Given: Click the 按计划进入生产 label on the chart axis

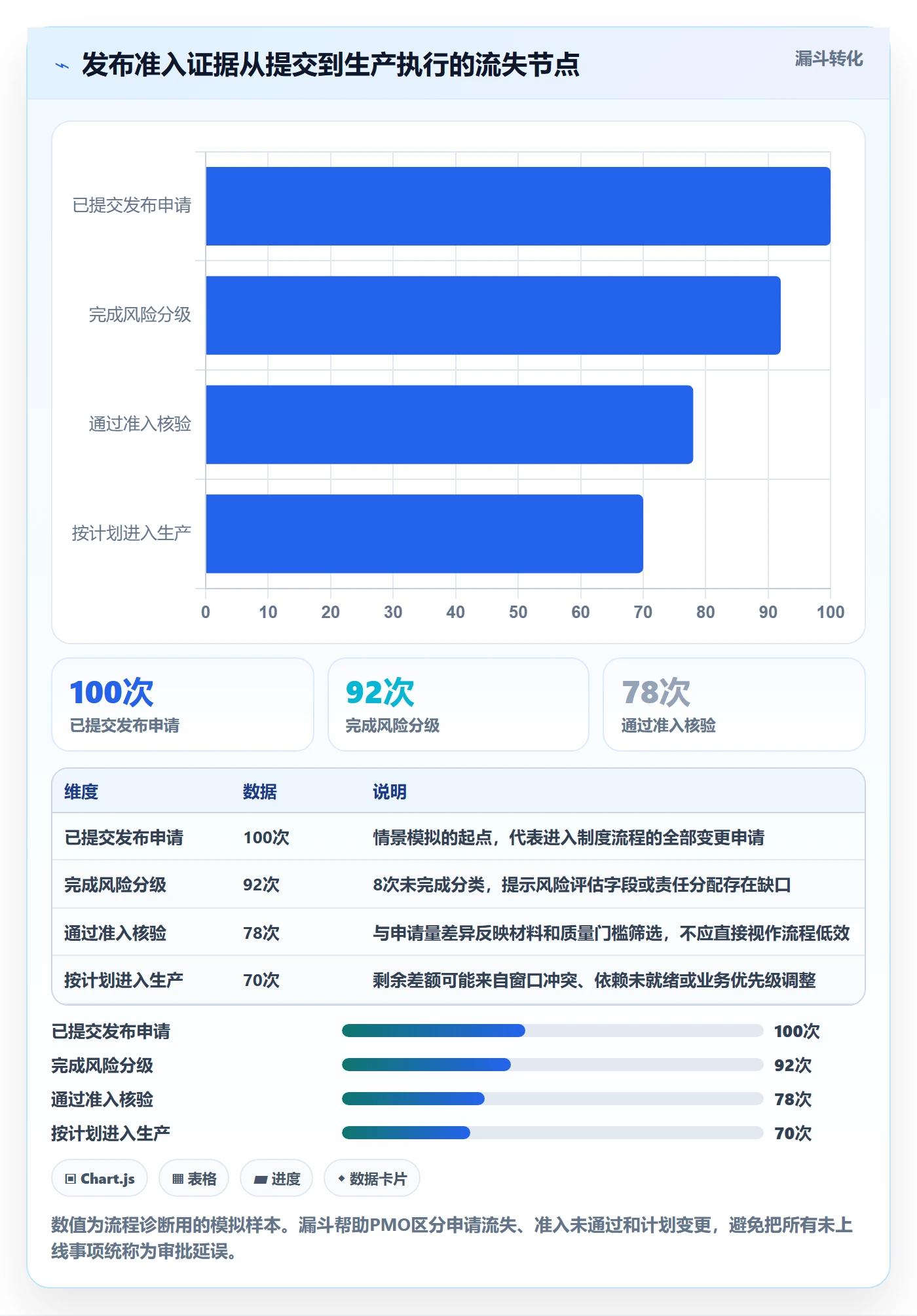Looking at the screenshot, I should [x=132, y=533].
